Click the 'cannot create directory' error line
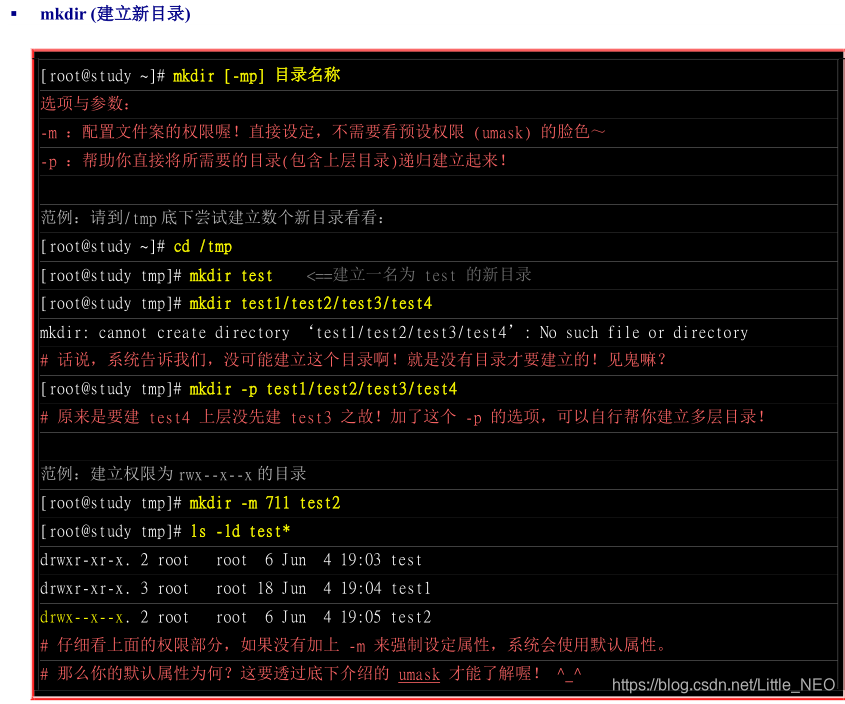The height and width of the screenshot is (704, 845). pos(394,333)
